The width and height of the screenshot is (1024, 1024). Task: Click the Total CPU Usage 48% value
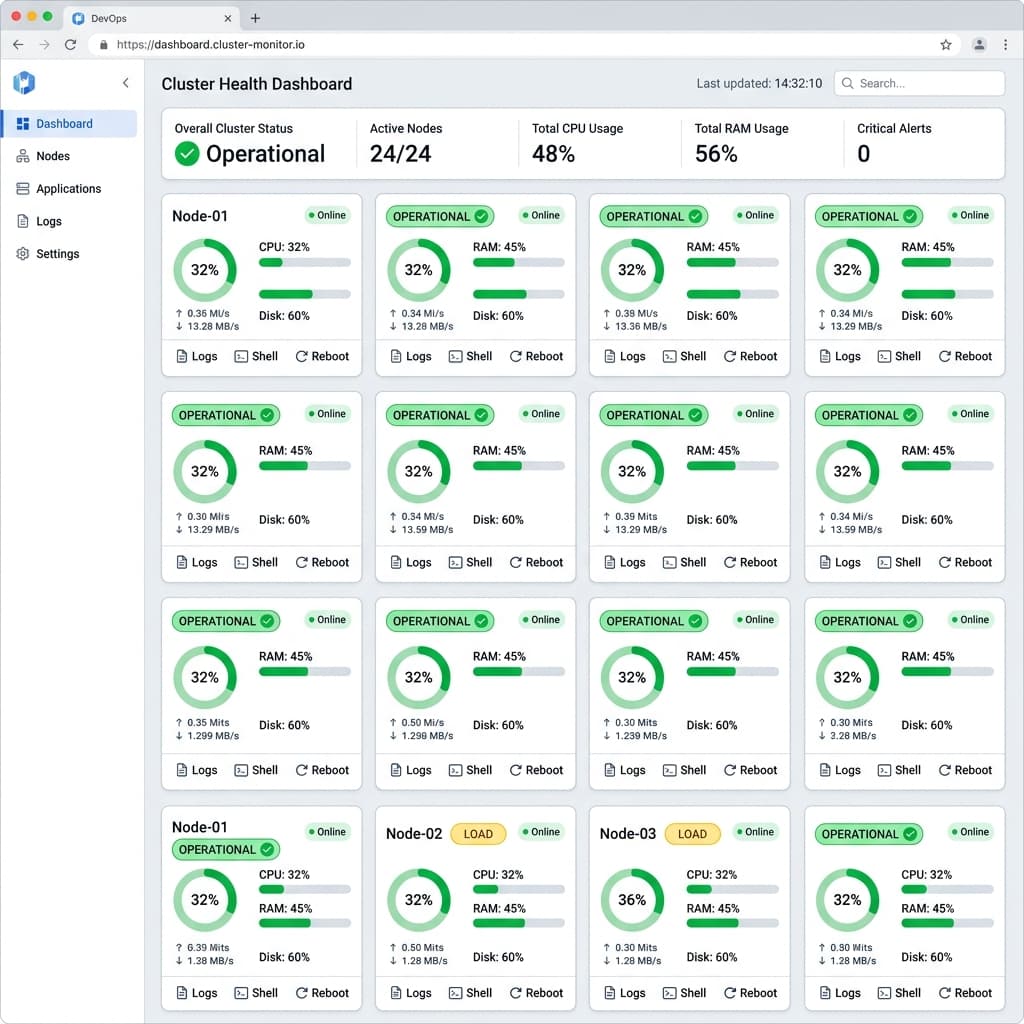coord(553,154)
